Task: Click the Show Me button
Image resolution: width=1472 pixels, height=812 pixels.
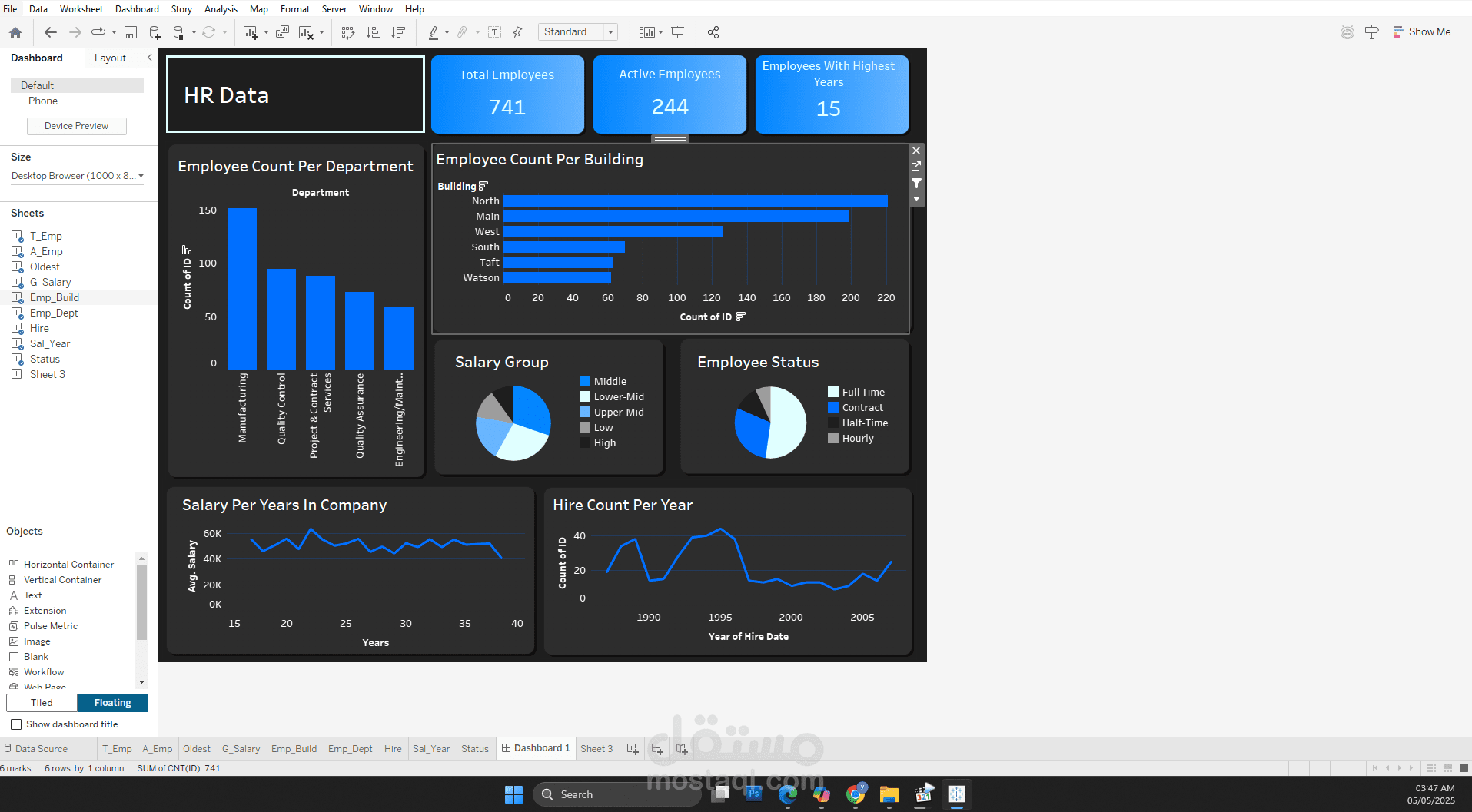Action: pyautogui.click(x=1422, y=32)
